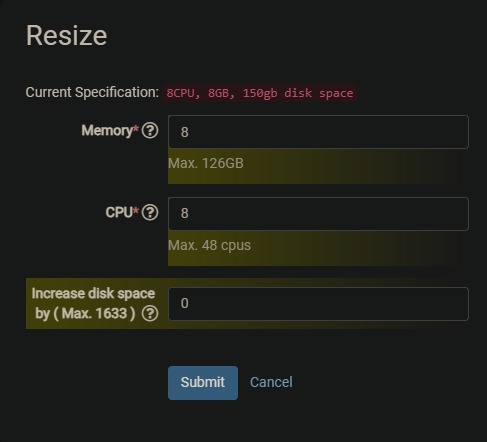Click the Max. 48 cpus hint text
The height and width of the screenshot is (442, 487).
pos(209,245)
